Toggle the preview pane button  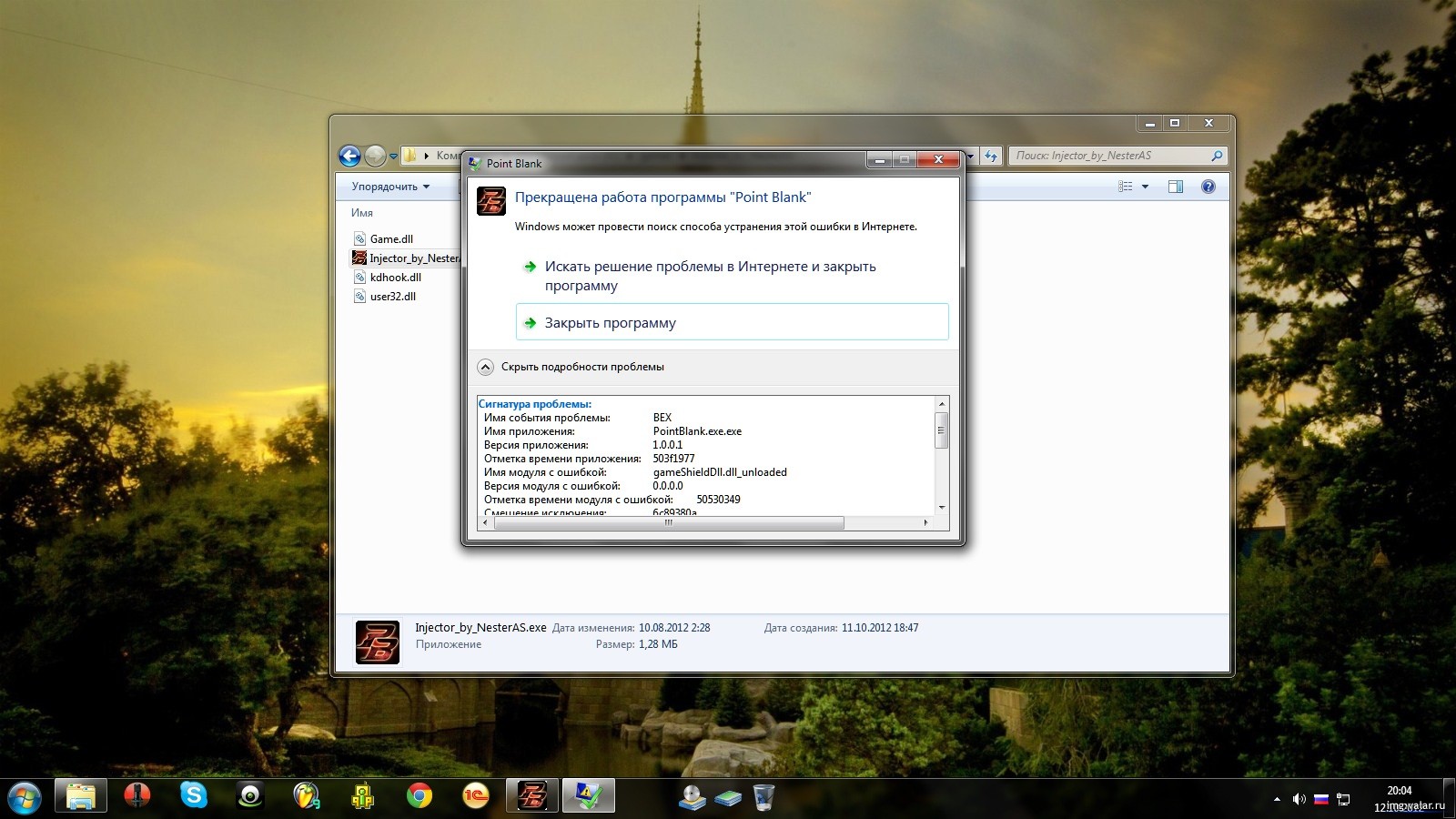click(x=1176, y=187)
